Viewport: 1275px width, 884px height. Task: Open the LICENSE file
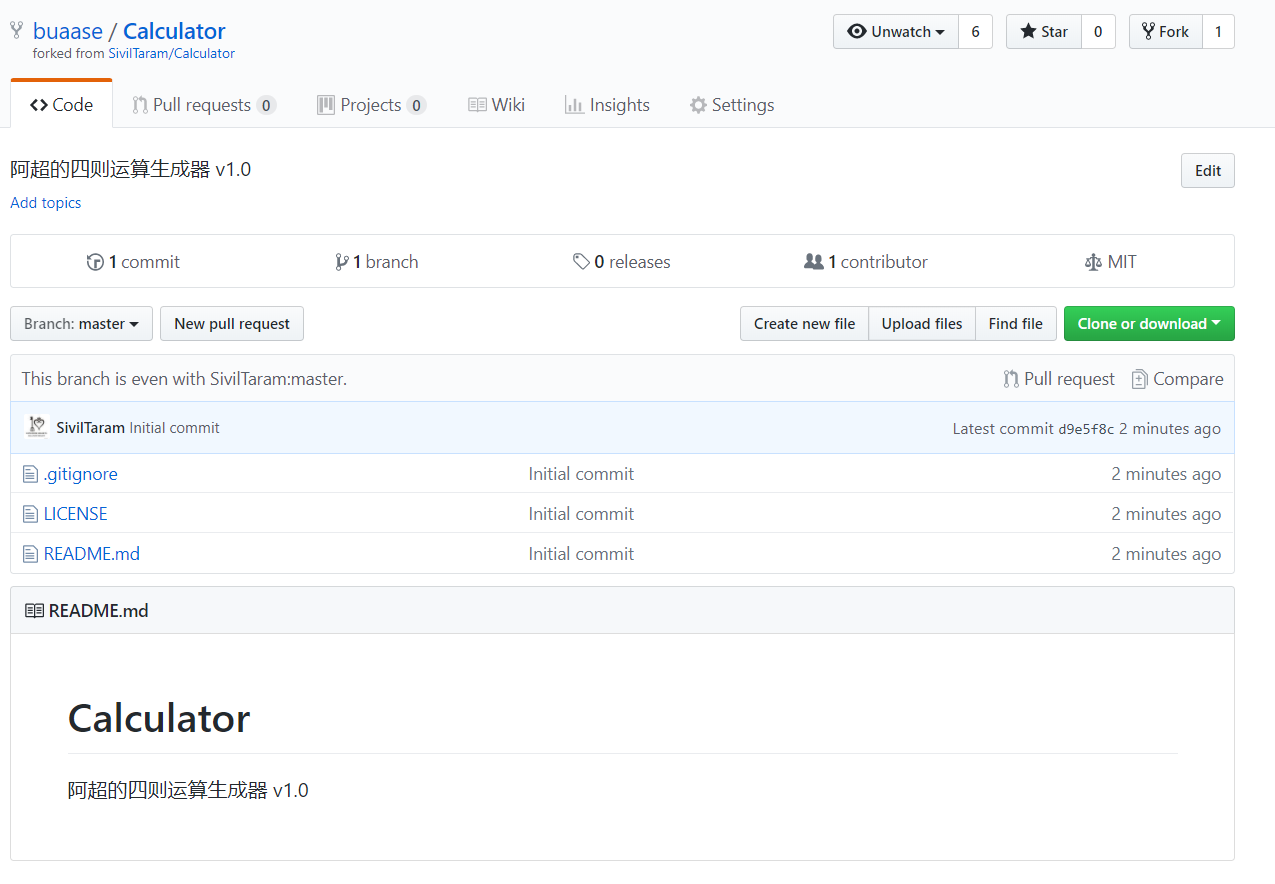(x=76, y=514)
